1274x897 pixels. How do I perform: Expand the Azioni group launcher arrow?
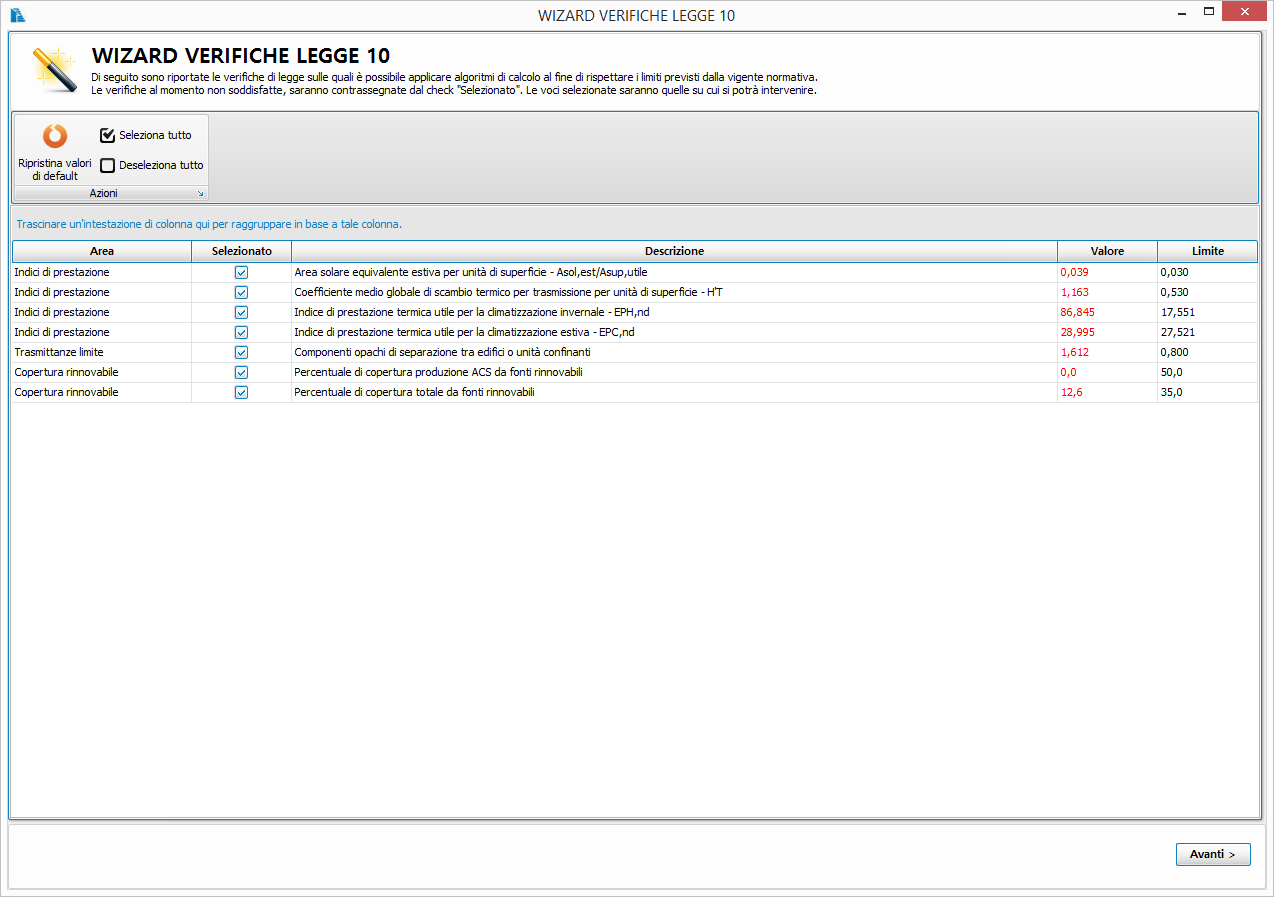[x=200, y=194]
